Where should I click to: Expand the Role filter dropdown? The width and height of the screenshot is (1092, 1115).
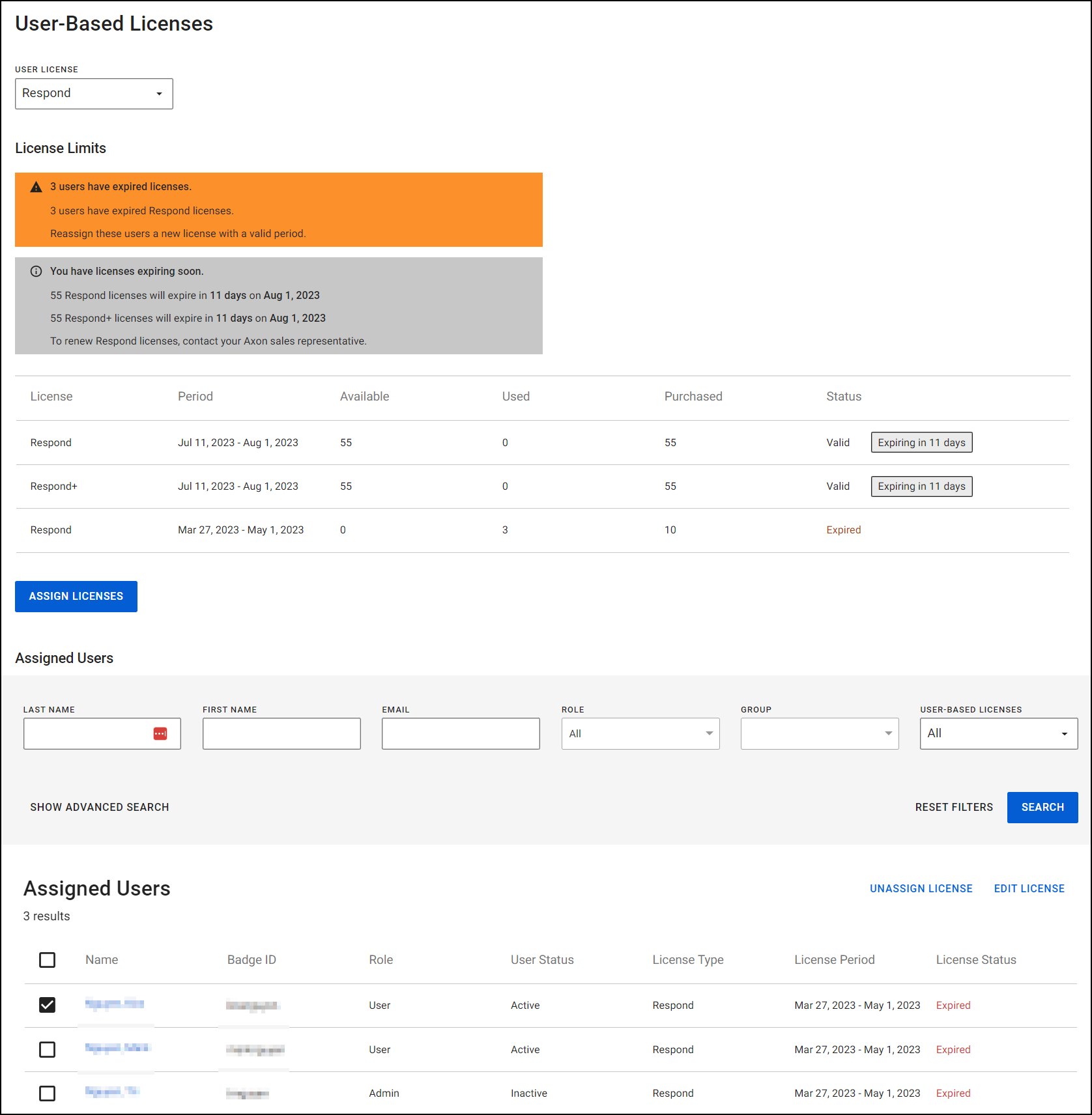[x=640, y=734]
